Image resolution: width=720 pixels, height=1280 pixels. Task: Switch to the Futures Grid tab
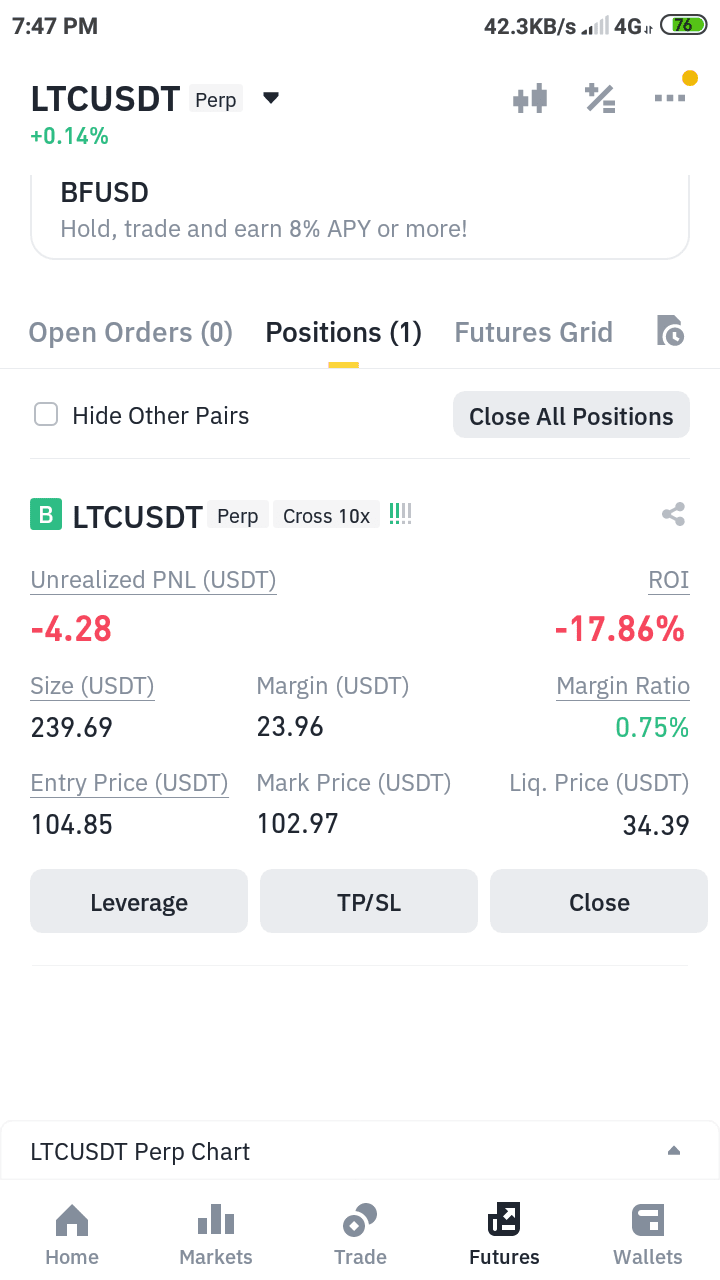pos(534,332)
